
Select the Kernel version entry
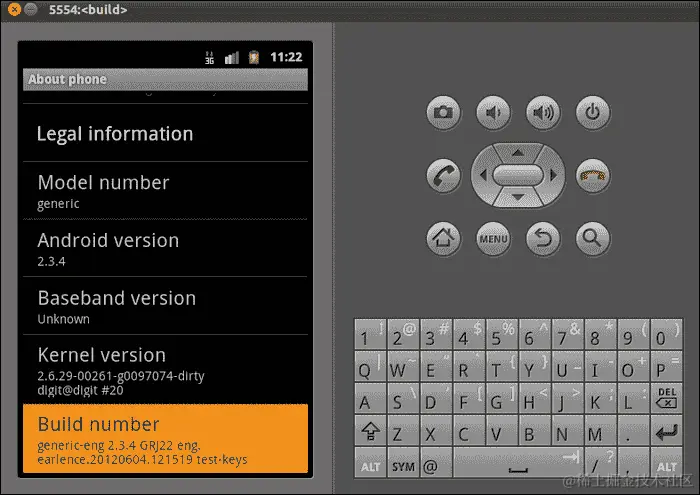[165, 370]
